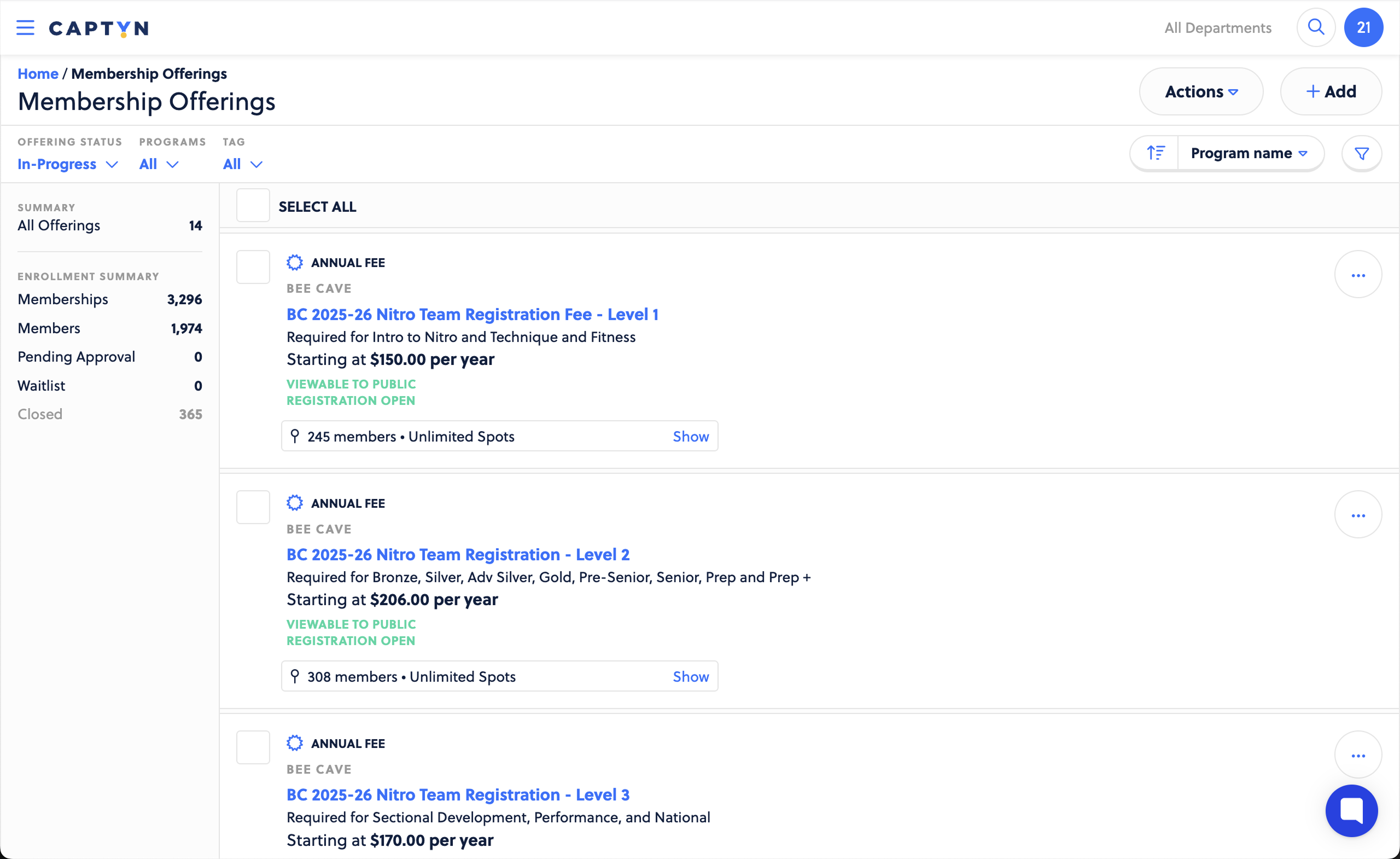Open the Programs All dropdown
This screenshot has height=859, width=1400.
(159, 164)
